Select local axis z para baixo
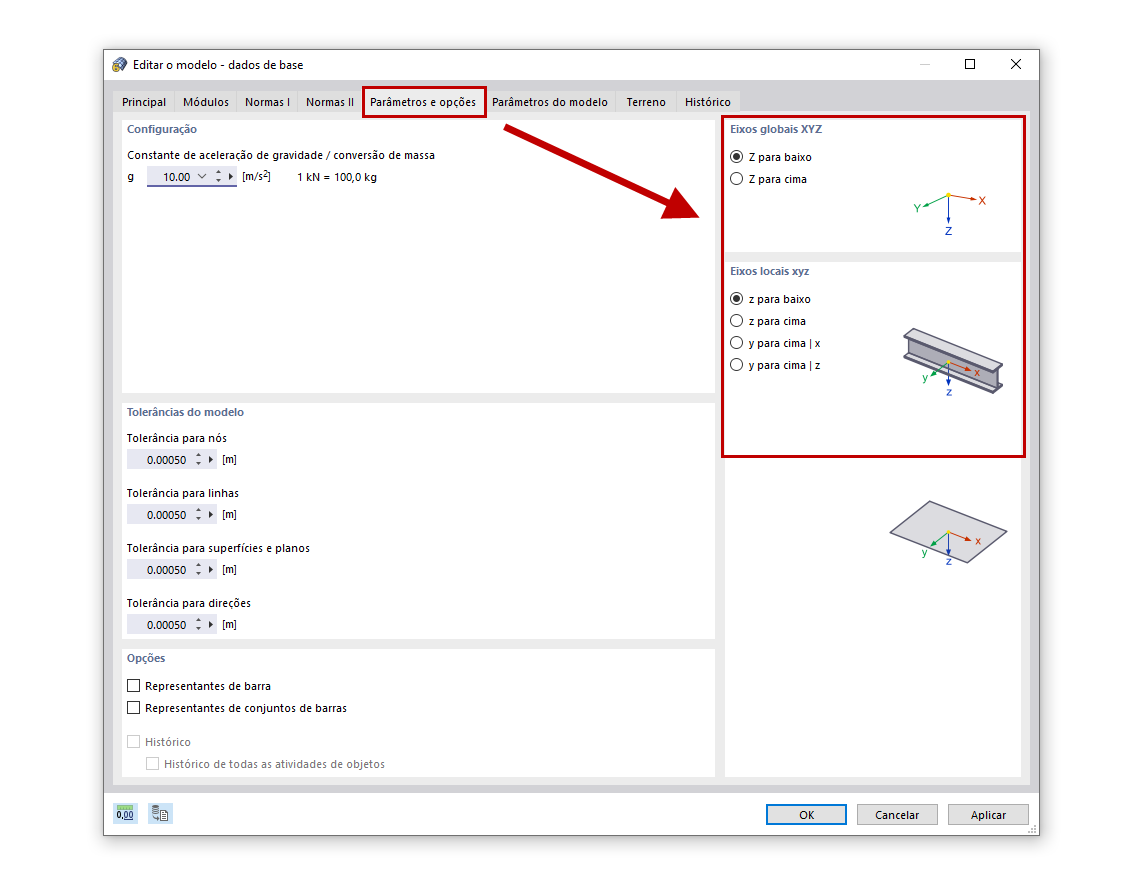This screenshot has width=1131, height=881. [736, 299]
